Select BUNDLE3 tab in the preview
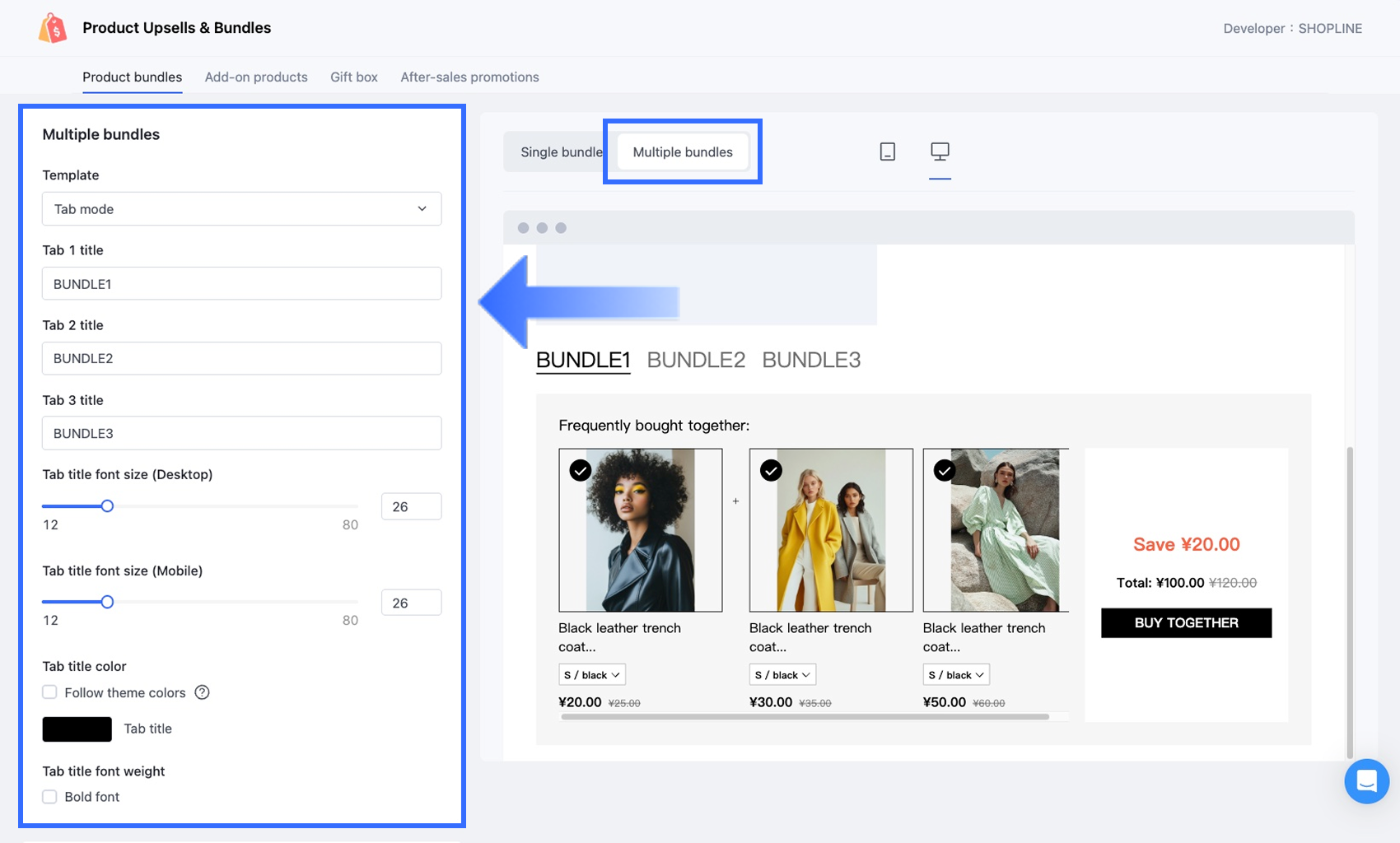 click(x=811, y=360)
